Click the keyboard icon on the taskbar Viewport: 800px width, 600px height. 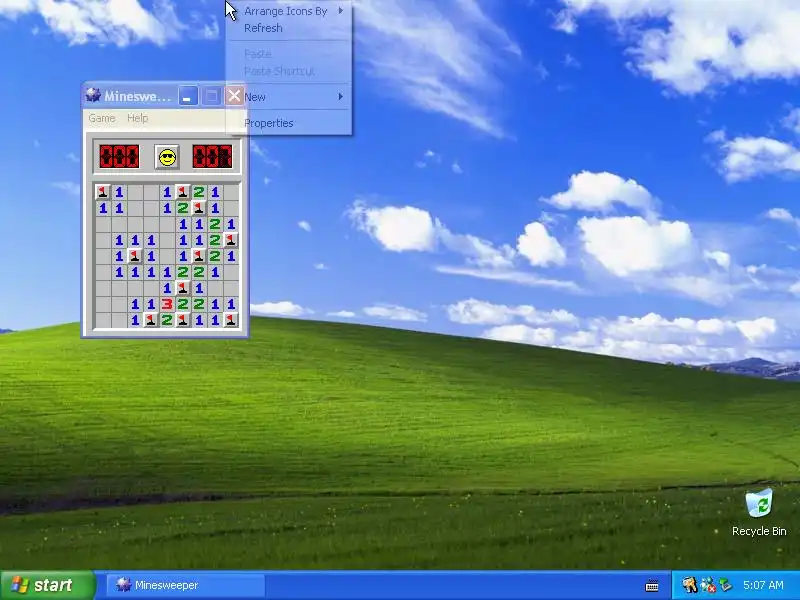click(x=652, y=585)
